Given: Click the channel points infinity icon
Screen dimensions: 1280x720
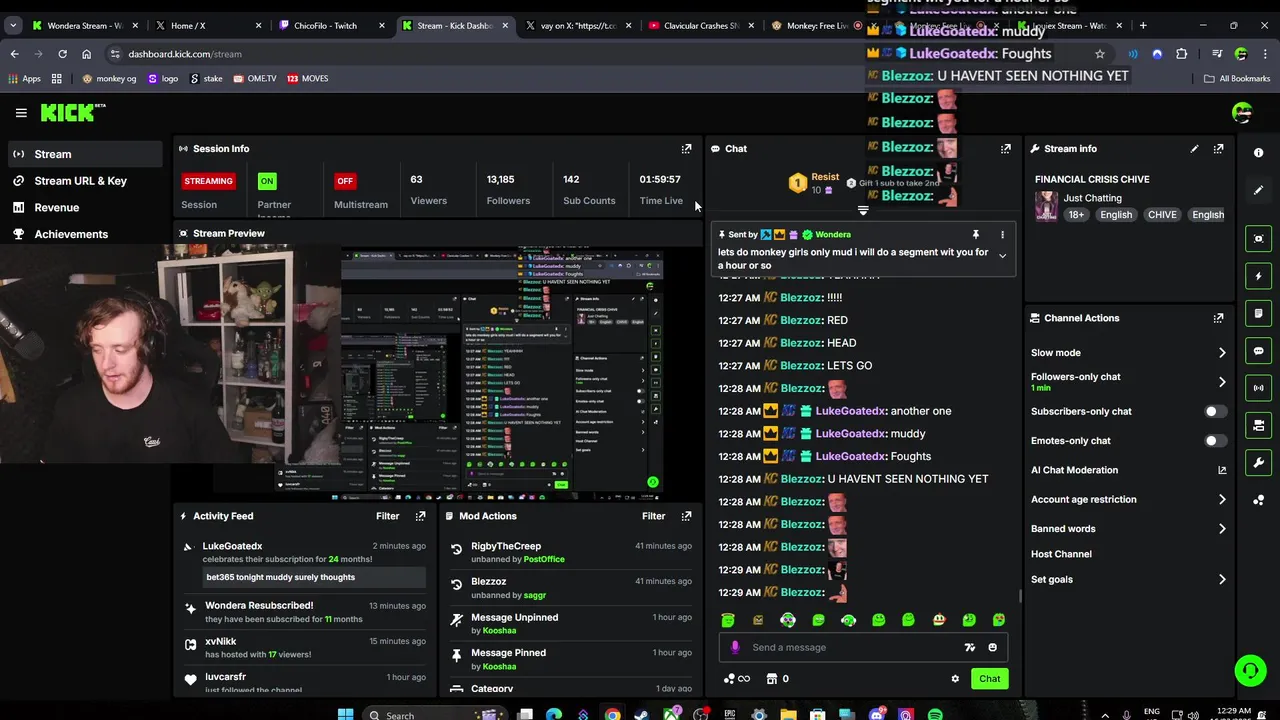Looking at the screenshot, I should 736,679.
